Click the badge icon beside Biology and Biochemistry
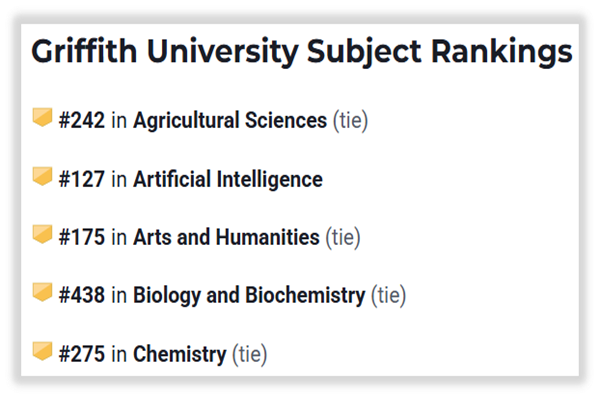This screenshot has width=600, height=400. click(43, 293)
